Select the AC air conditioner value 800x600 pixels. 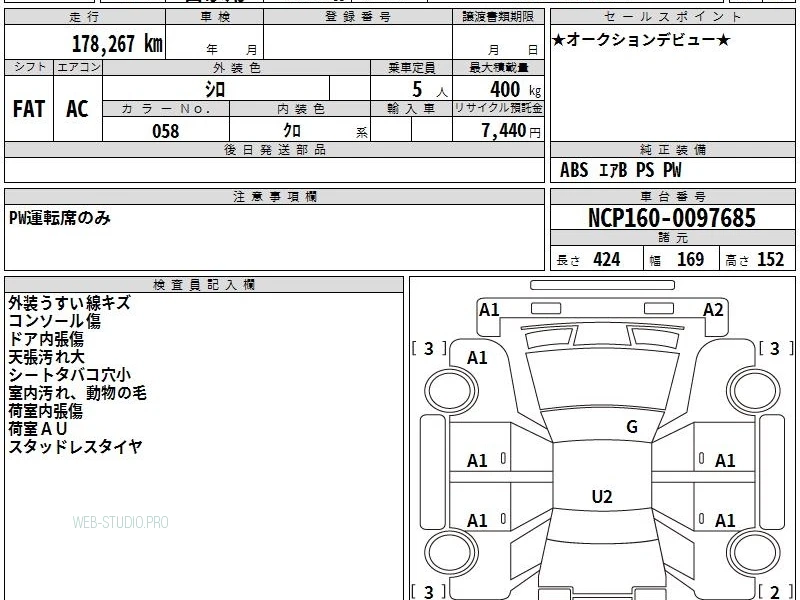pos(77,109)
